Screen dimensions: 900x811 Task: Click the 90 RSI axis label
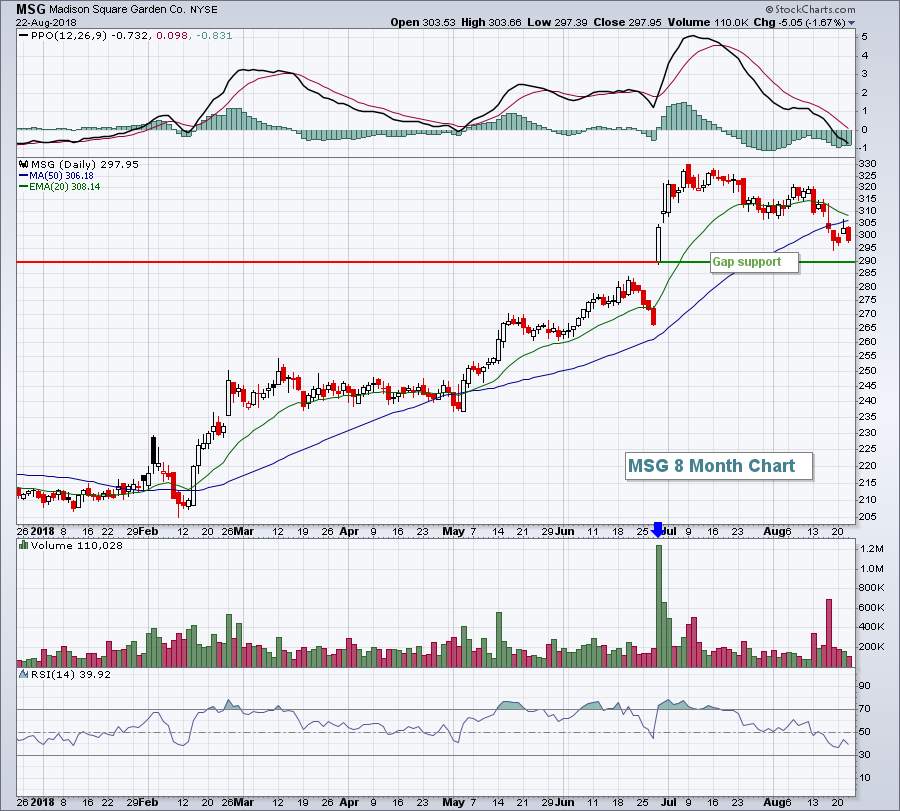pos(864,686)
